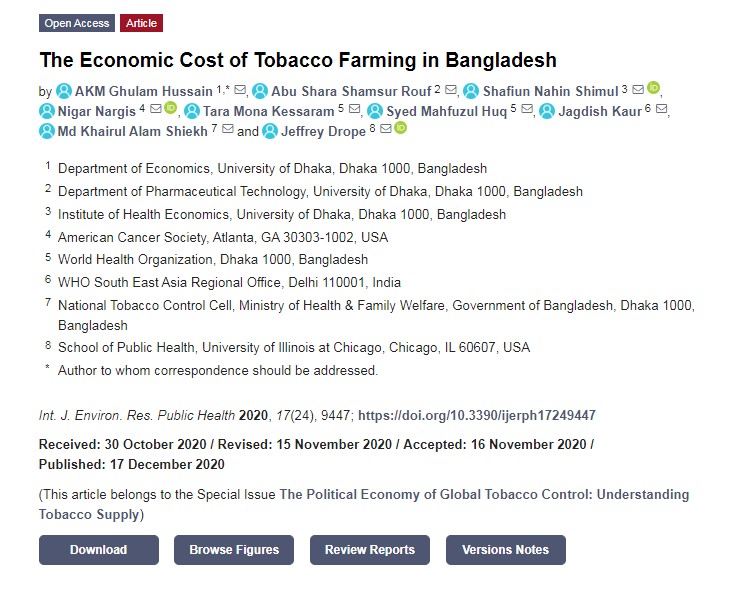Viewport: 729px width, 592px height.
Task: Open the Versions Notes button
Action: click(505, 550)
